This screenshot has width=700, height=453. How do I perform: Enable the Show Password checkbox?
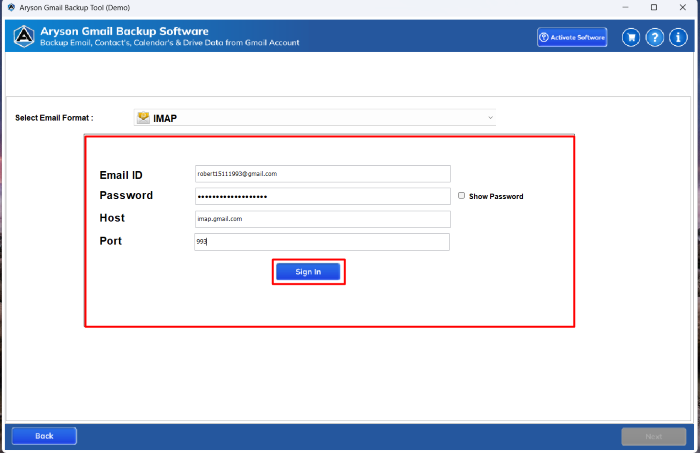coord(461,195)
